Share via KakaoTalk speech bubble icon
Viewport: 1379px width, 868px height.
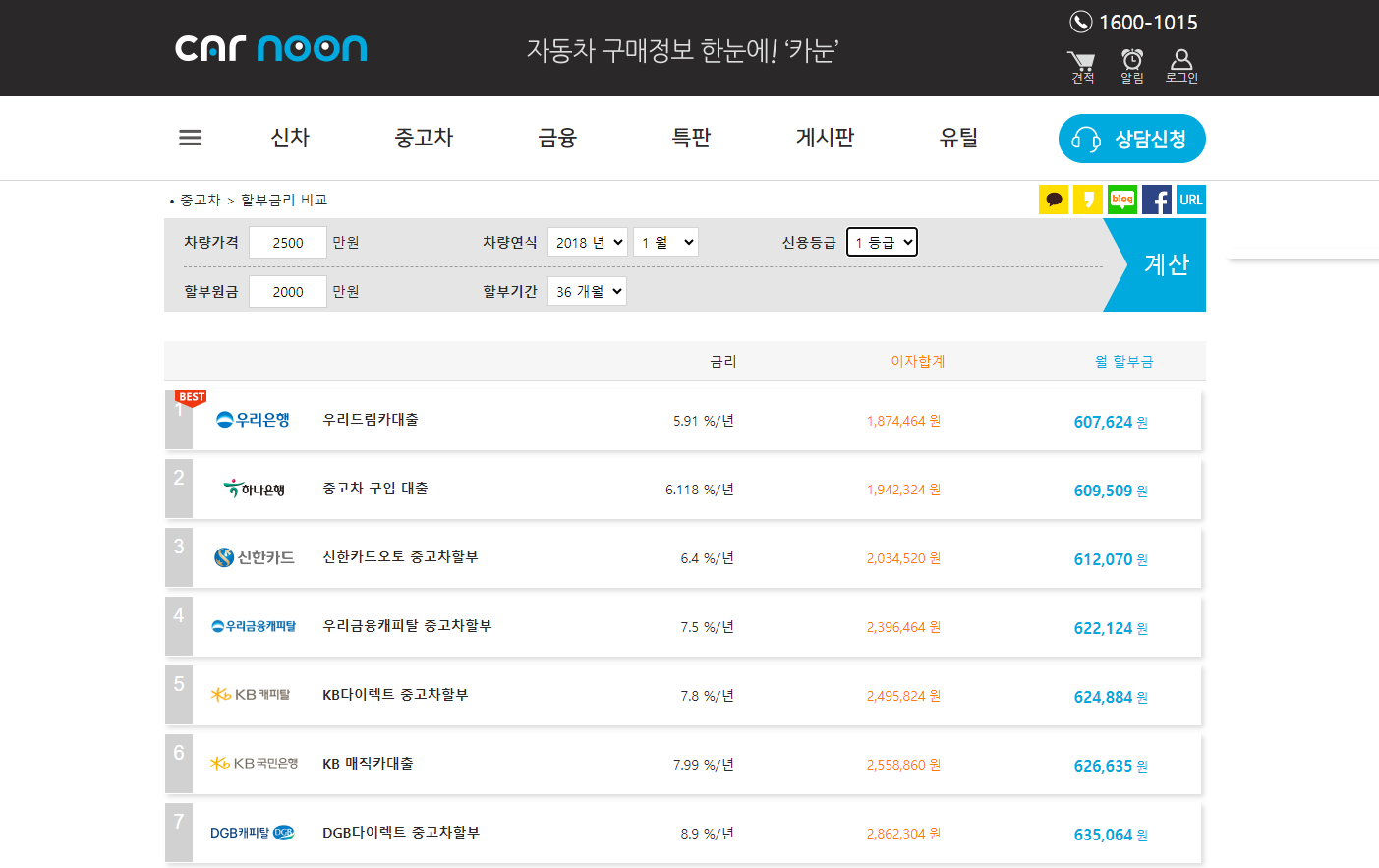click(1054, 200)
